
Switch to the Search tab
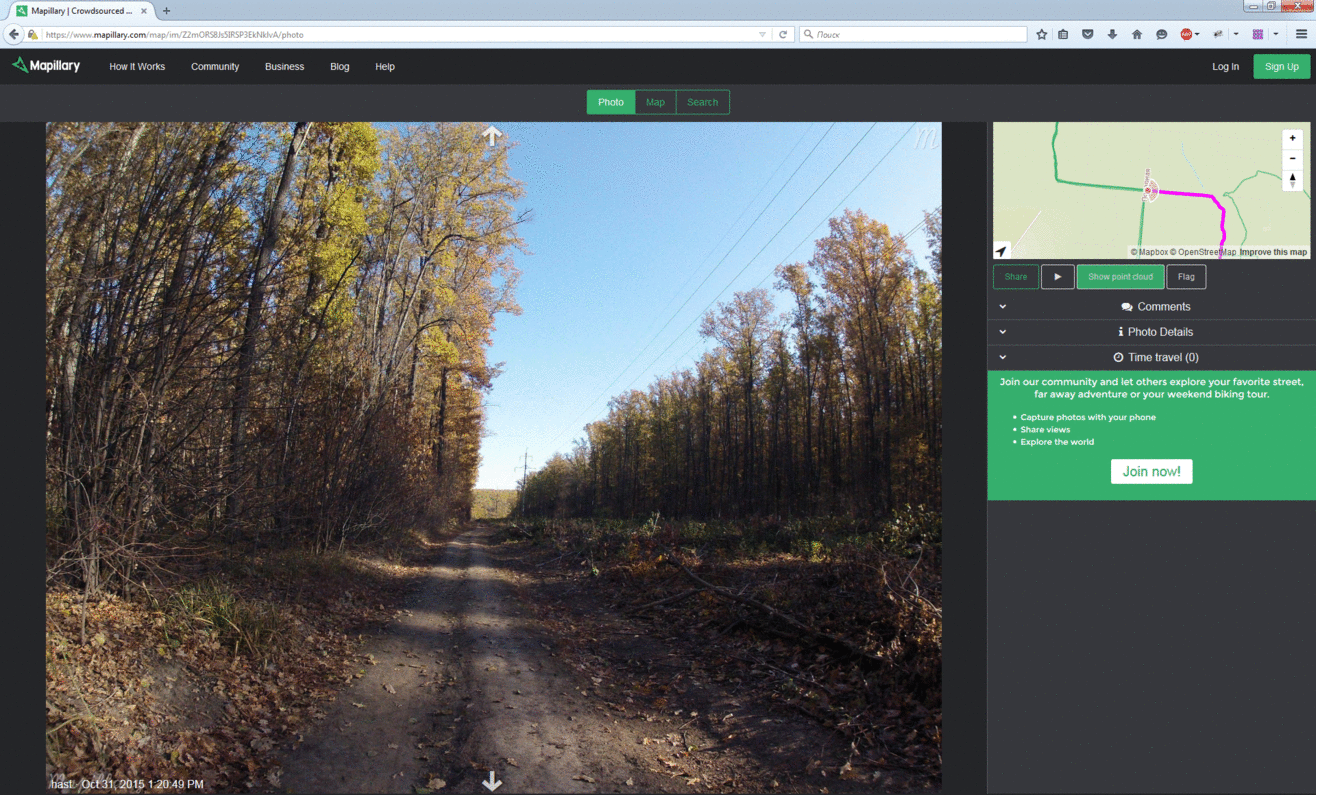pos(702,102)
